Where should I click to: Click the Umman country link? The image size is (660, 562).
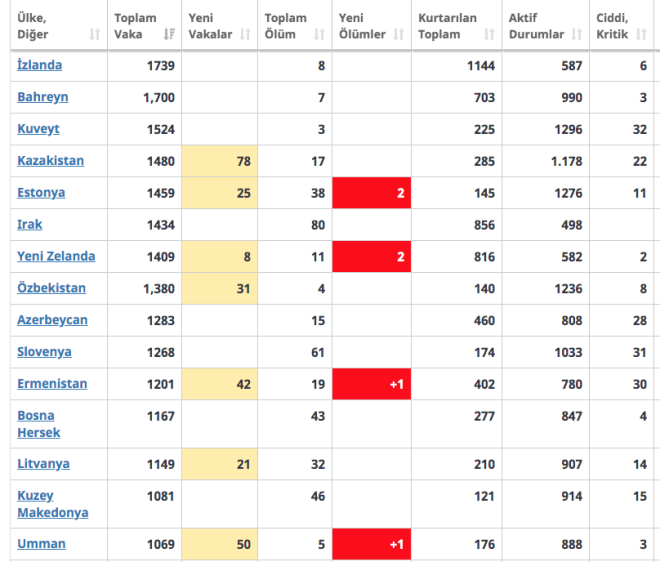41,544
